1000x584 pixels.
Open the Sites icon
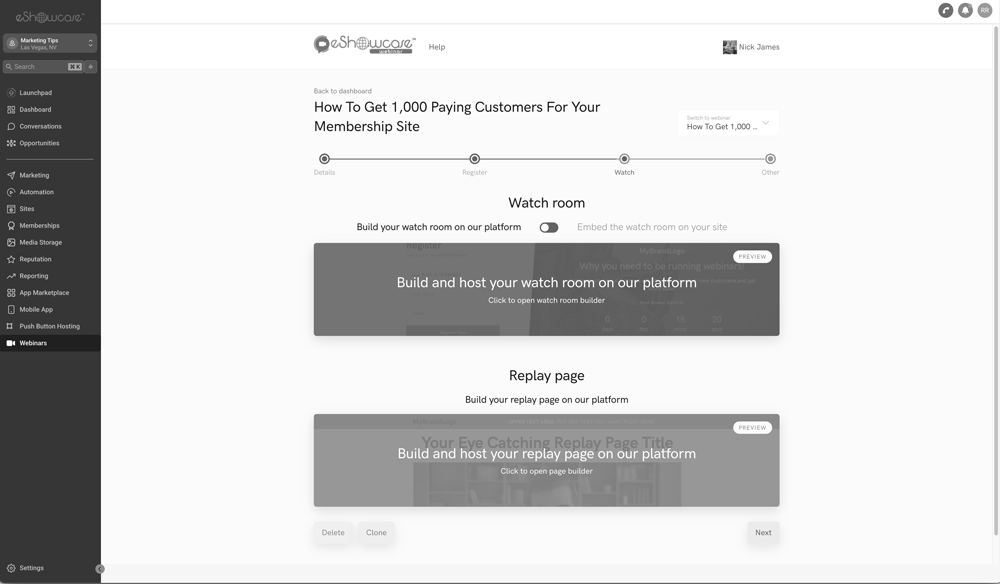(x=11, y=208)
